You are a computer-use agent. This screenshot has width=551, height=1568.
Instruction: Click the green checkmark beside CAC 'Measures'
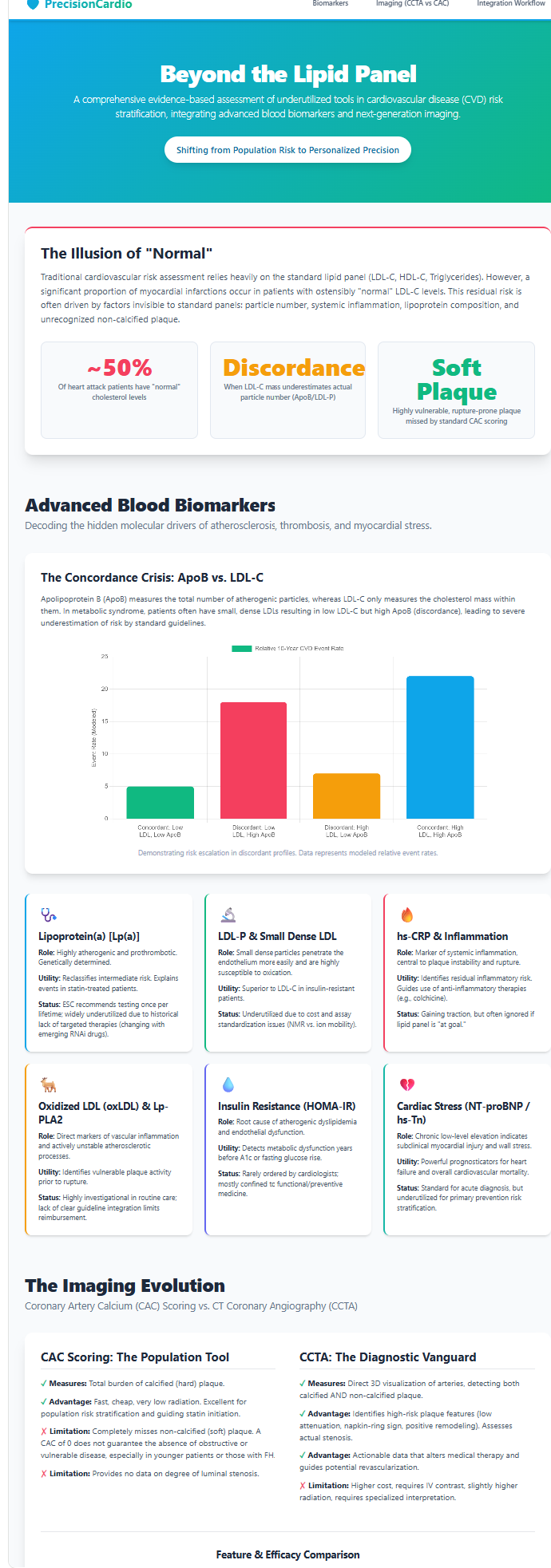point(44,1384)
